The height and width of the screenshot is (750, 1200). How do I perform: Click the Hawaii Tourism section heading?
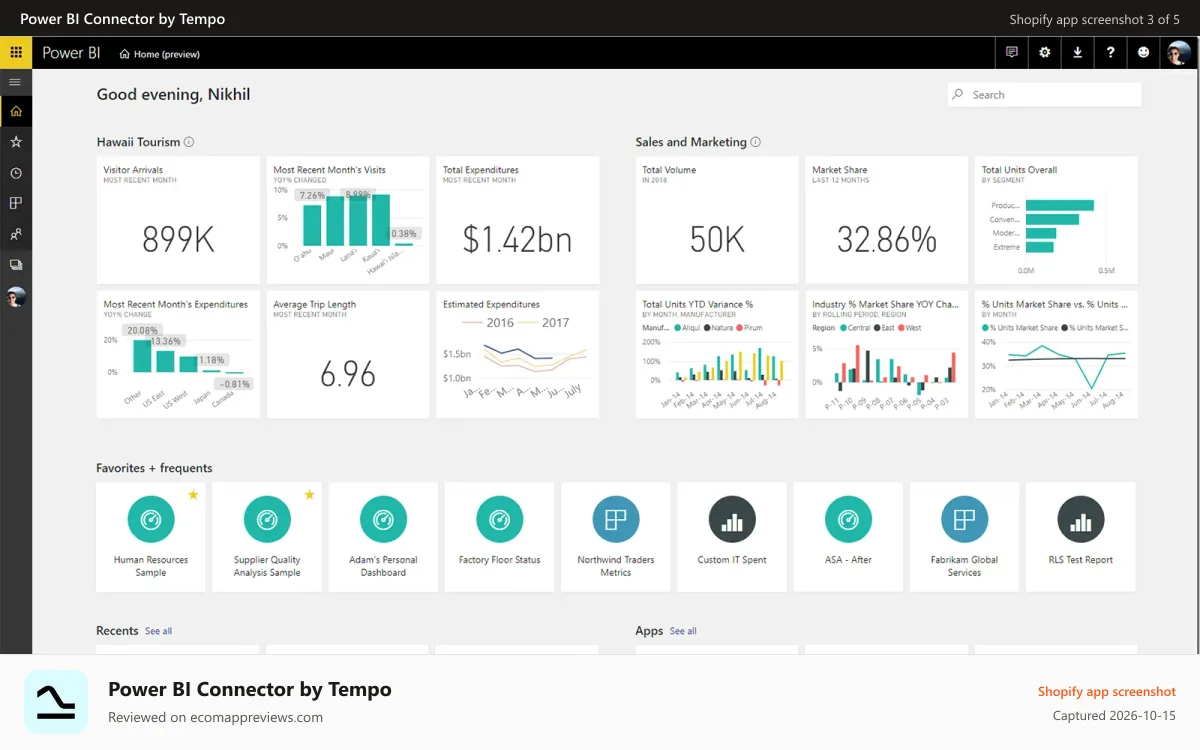click(138, 142)
